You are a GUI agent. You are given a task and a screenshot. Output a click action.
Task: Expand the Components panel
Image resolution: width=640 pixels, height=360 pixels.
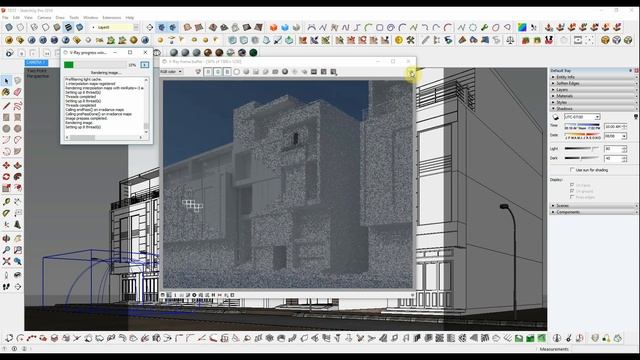tap(593, 212)
